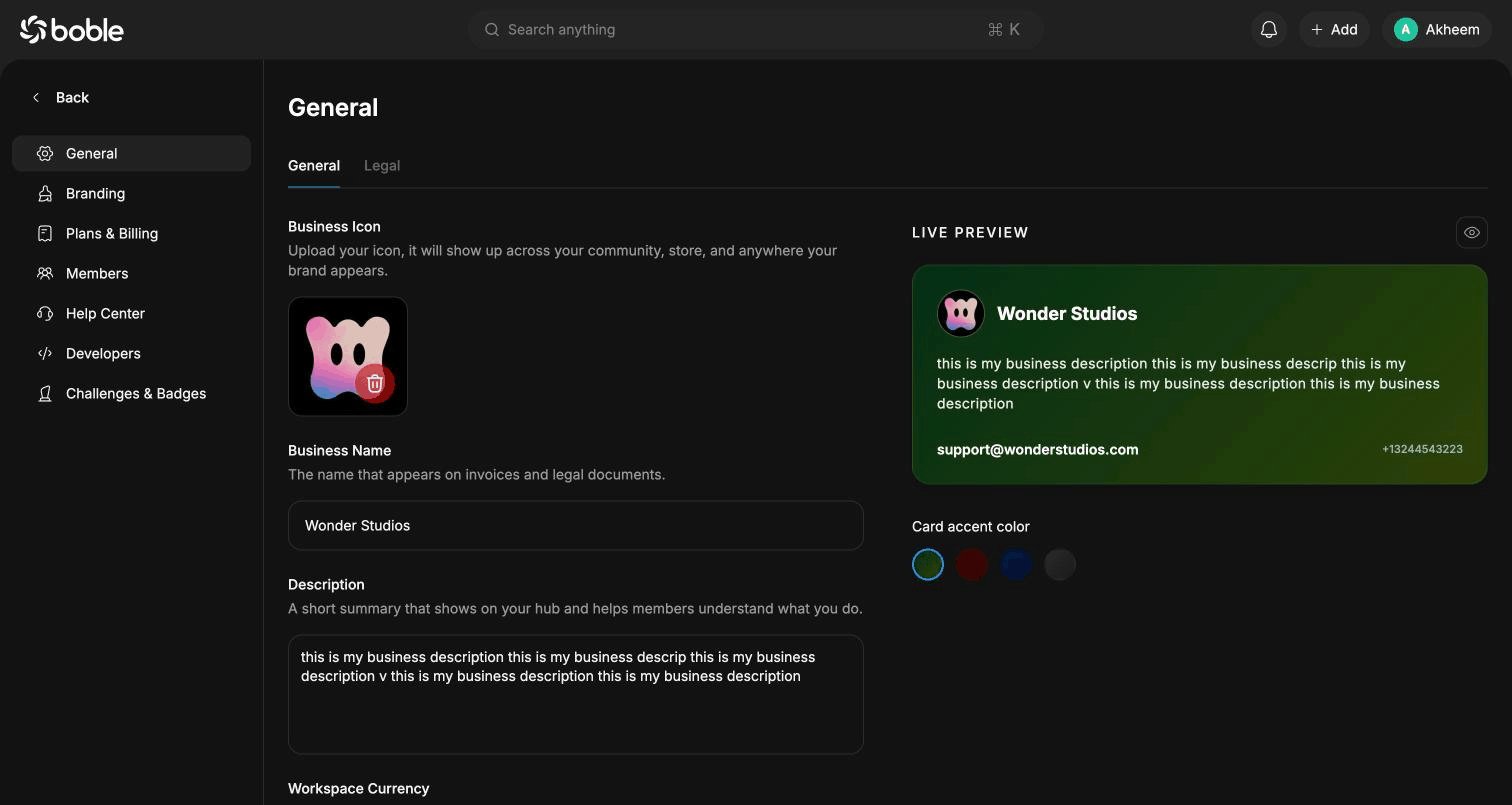Select the green card accent color
The width and height of the screenshot is (1512, 805).
click(928, 564)
